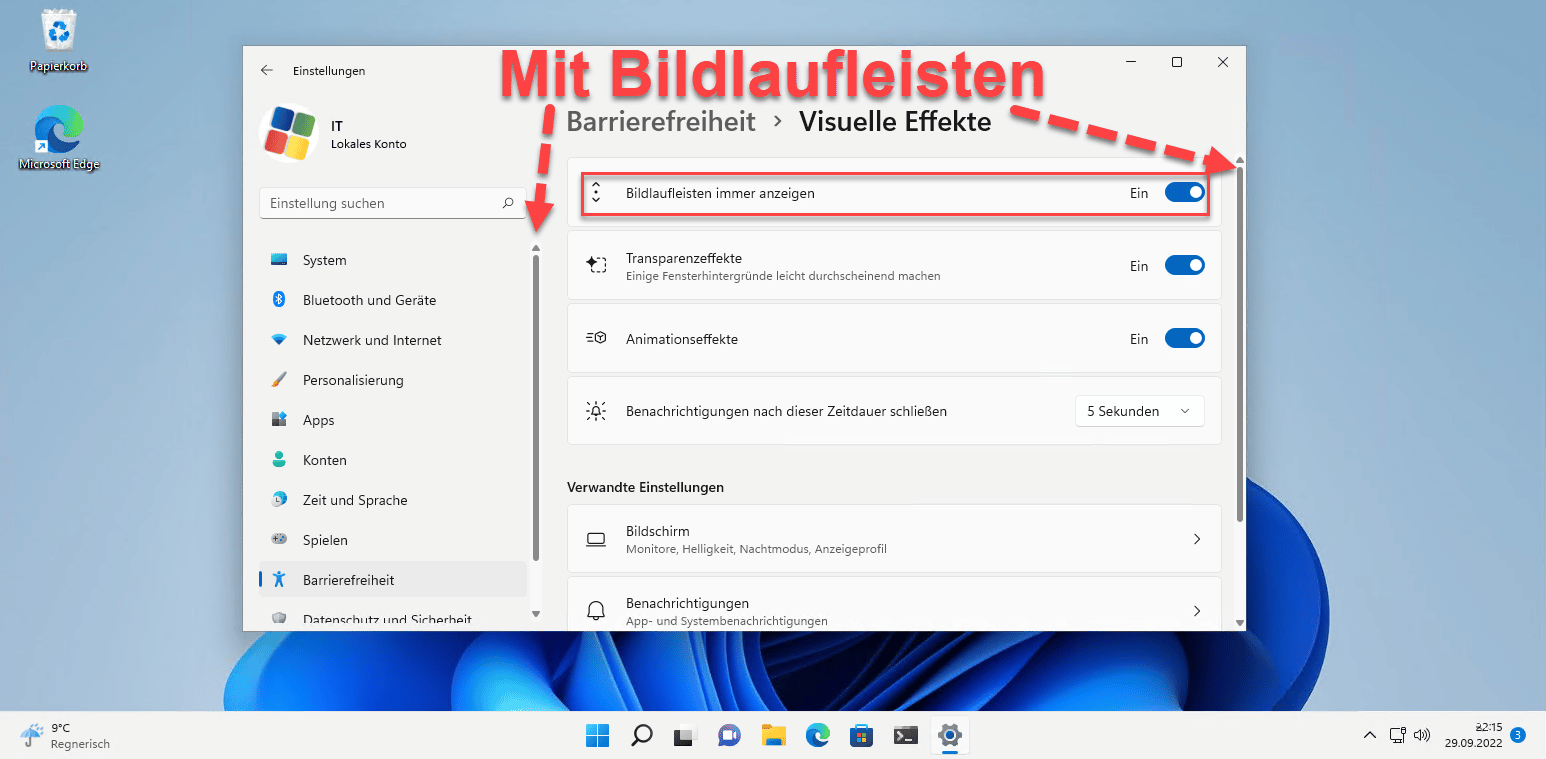Open Konten in the sidebar
The image size is (1546, 759).
pyautogui.click(x=392, y=460)
